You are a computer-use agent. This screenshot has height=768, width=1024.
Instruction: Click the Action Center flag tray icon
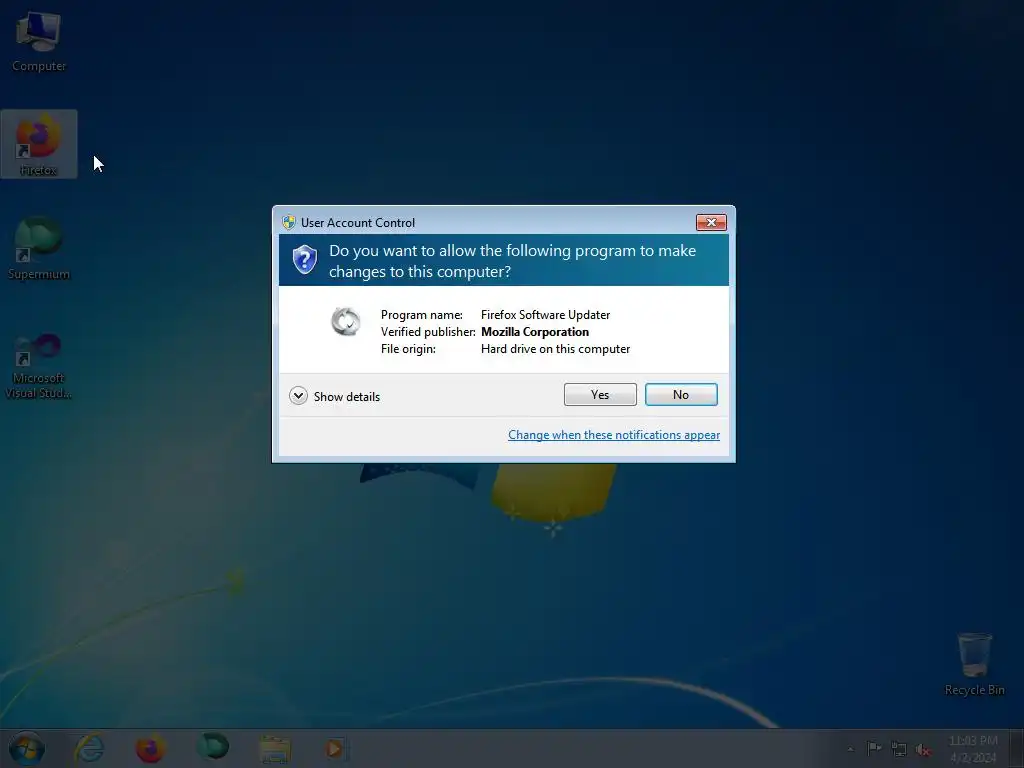point(874,748)
